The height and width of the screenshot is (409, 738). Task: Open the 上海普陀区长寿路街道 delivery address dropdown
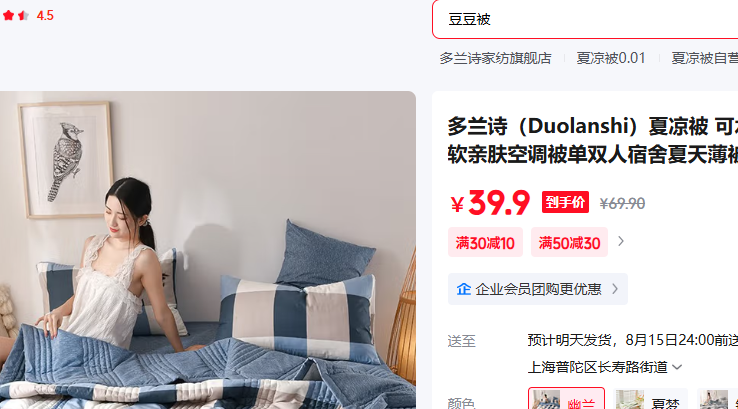click(605, 367)
